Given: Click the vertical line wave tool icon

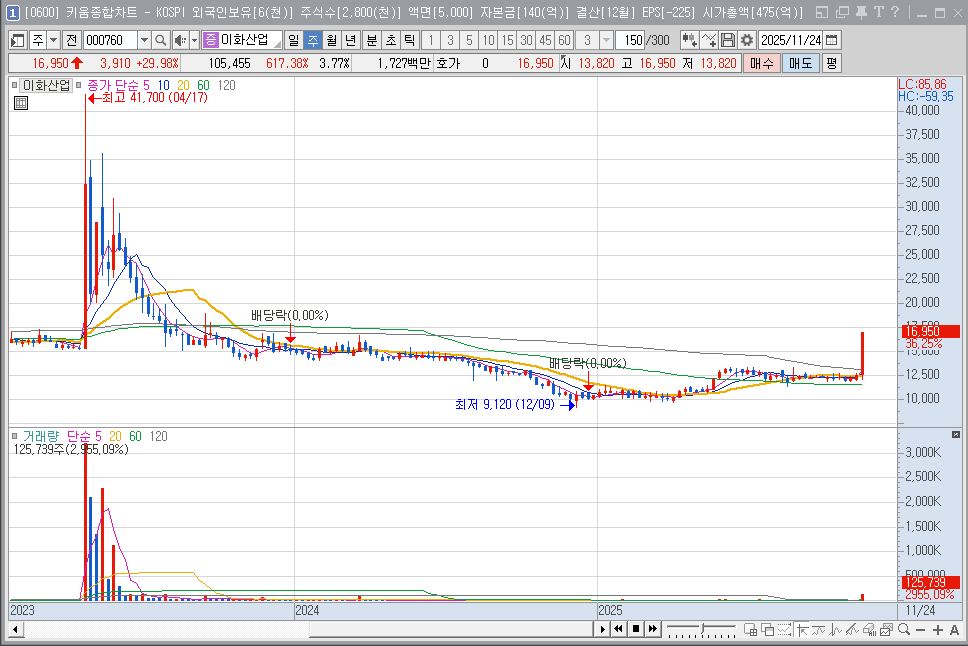Looking at the screenshot, I should point(837,630).
